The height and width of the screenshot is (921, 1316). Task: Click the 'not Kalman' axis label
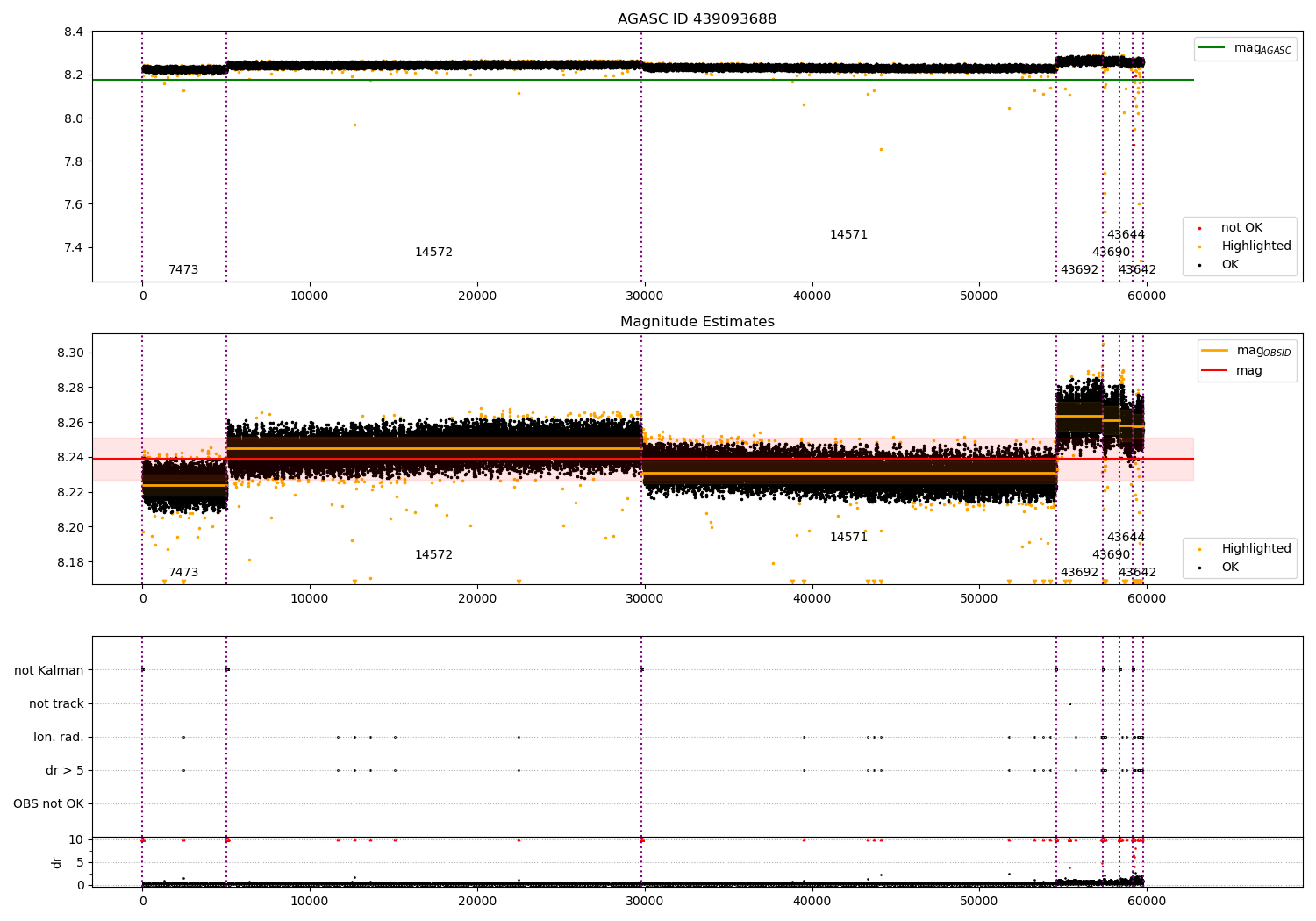pos(49,670)
